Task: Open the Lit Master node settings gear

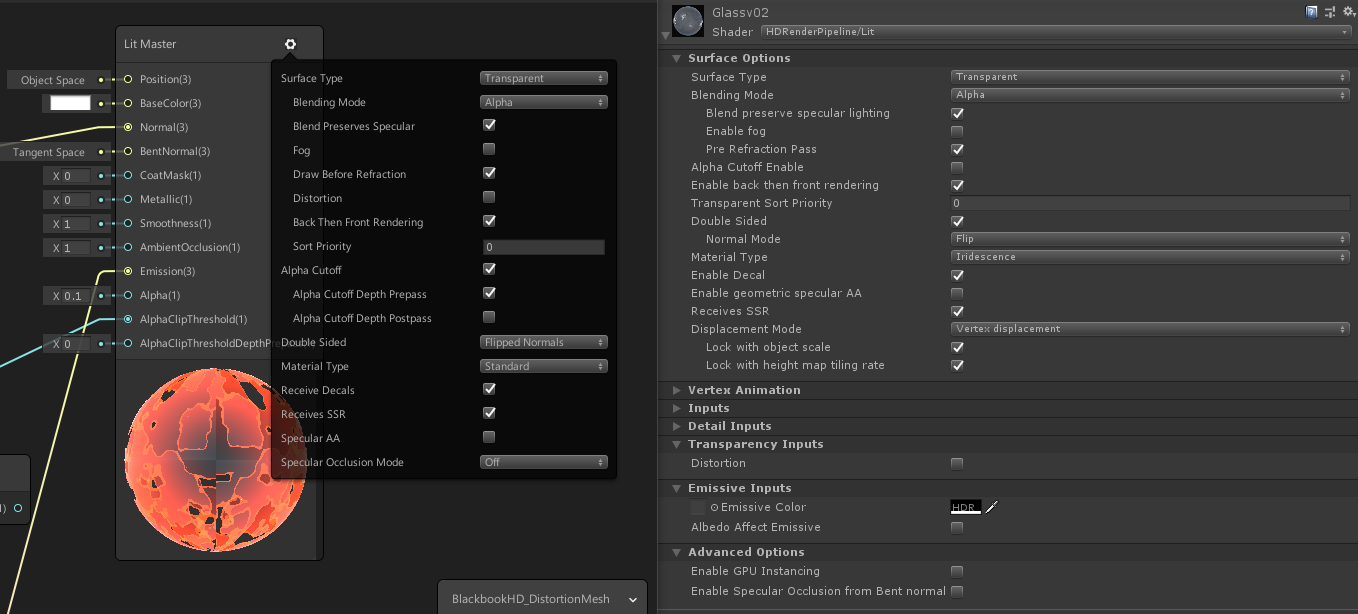Action: (290, 44)
